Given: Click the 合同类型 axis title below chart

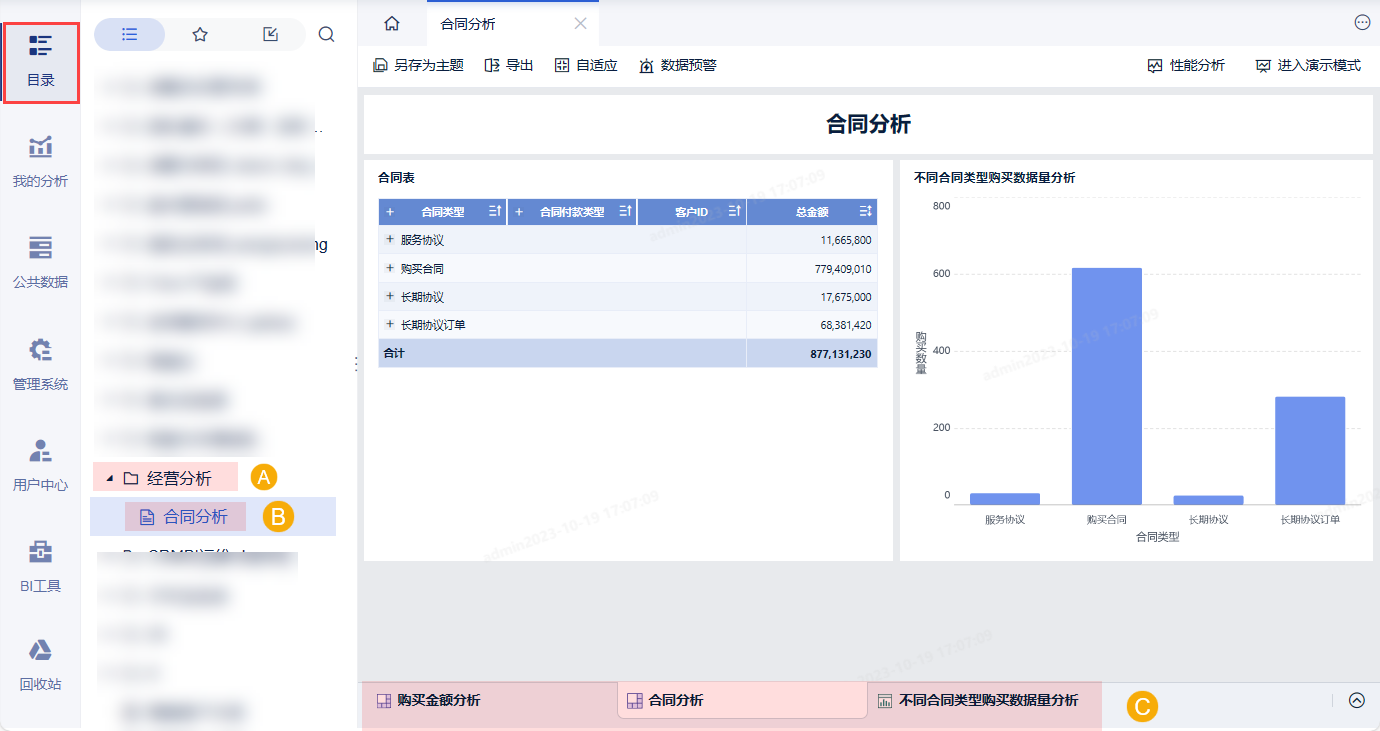Looking at the screenshot, I should point(1158,537).
